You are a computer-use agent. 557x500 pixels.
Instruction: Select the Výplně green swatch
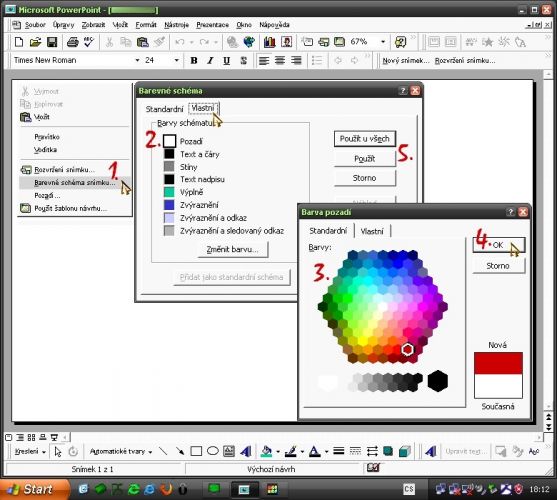click(x=169, y=192)
